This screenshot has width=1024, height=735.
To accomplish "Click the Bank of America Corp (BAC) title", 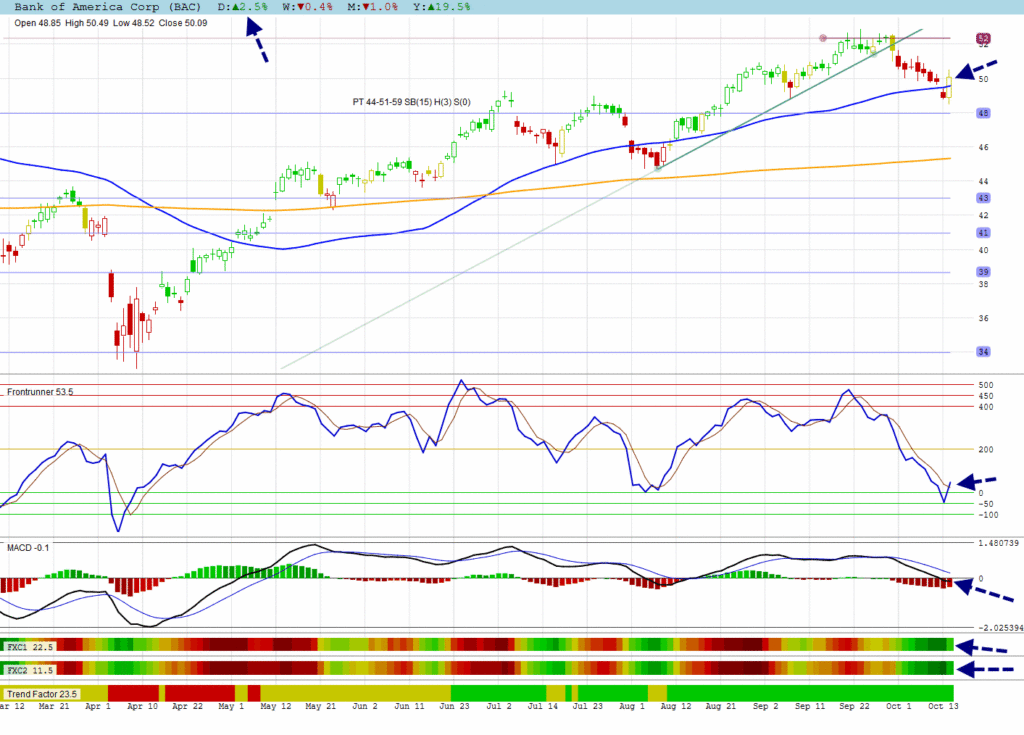I will [108, 6].
